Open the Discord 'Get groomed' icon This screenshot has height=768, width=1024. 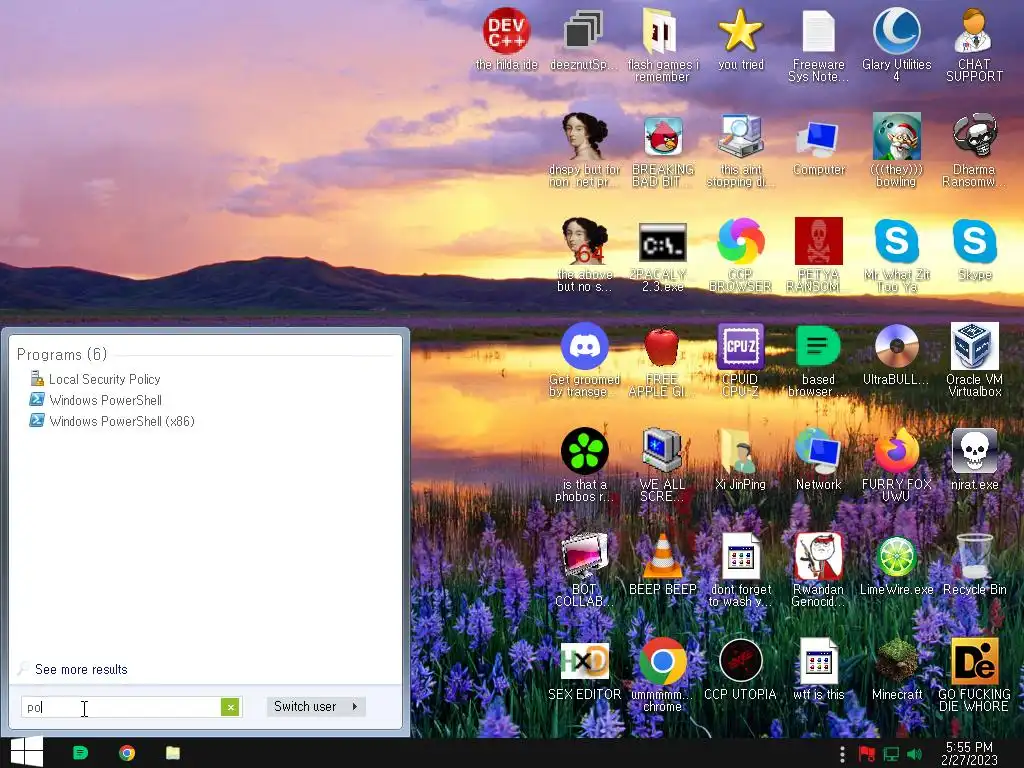pyautogui.click(x=584, y=347)
